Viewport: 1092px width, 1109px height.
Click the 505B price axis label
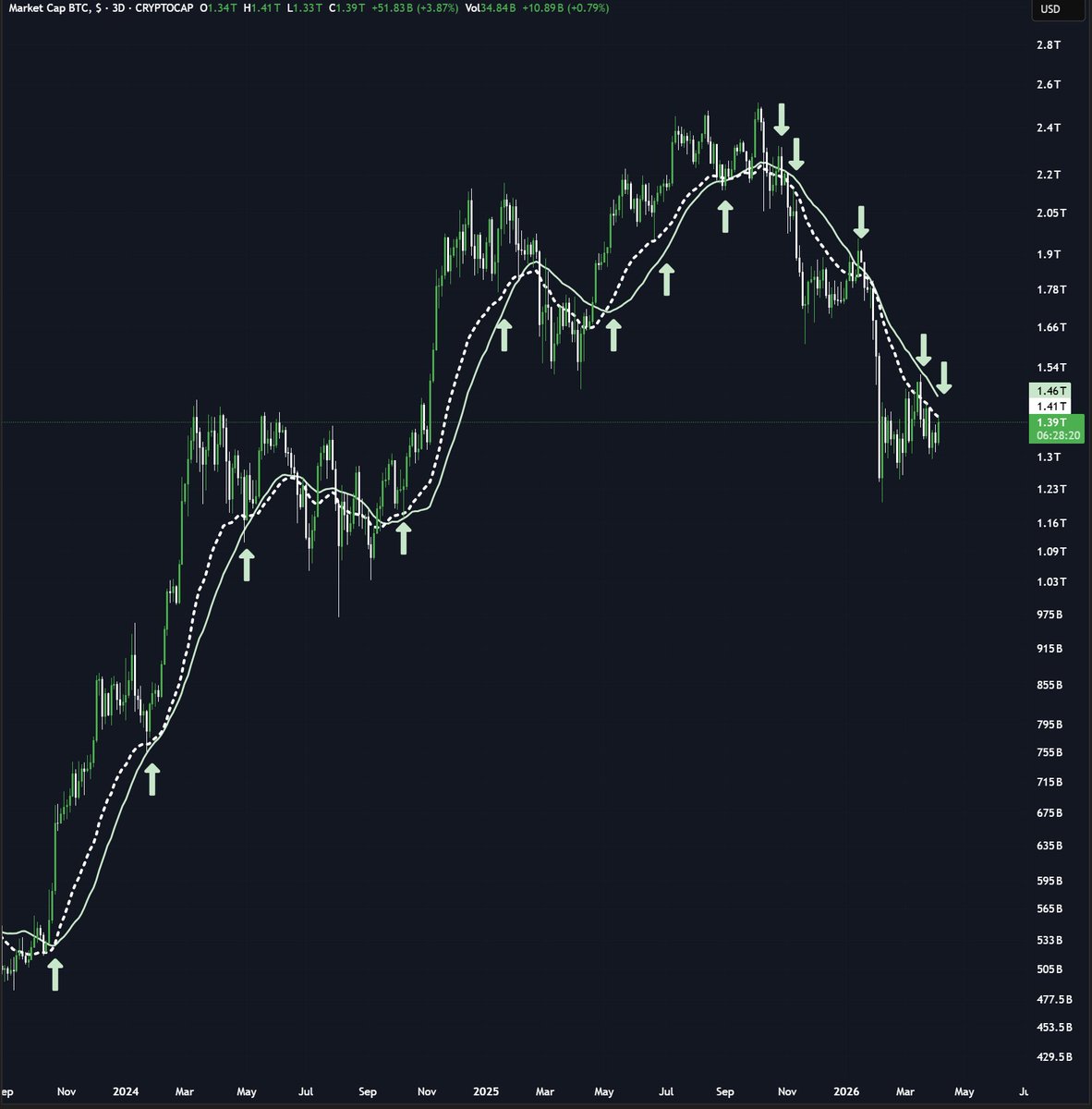[x=1050, y=969]
